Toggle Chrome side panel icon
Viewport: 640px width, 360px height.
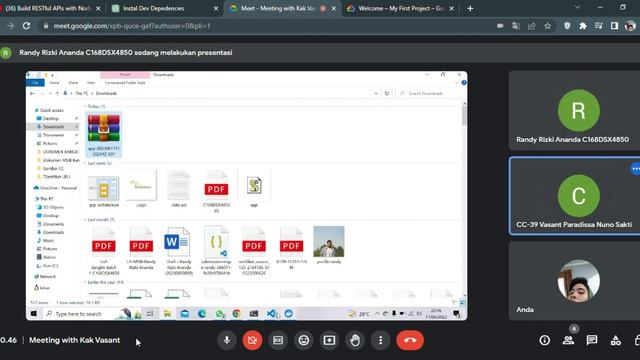[614, 26]
